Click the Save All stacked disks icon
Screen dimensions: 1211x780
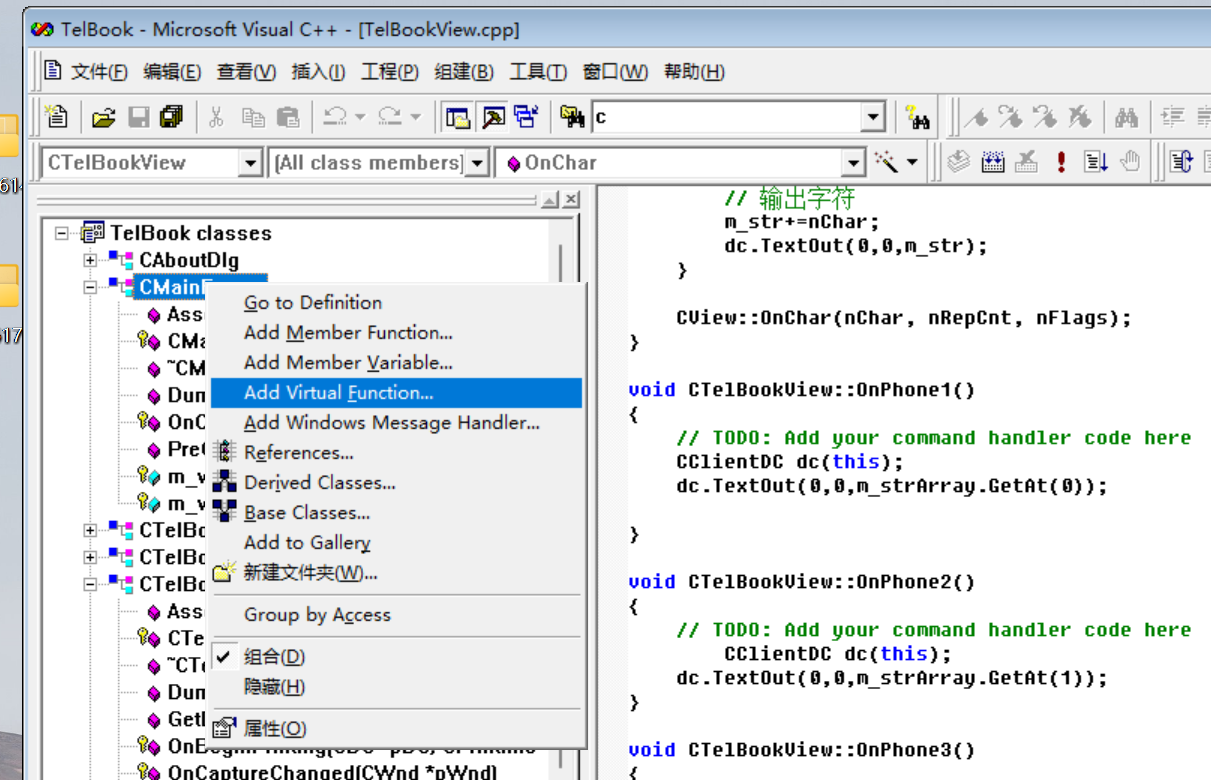[x=171, y=117]
